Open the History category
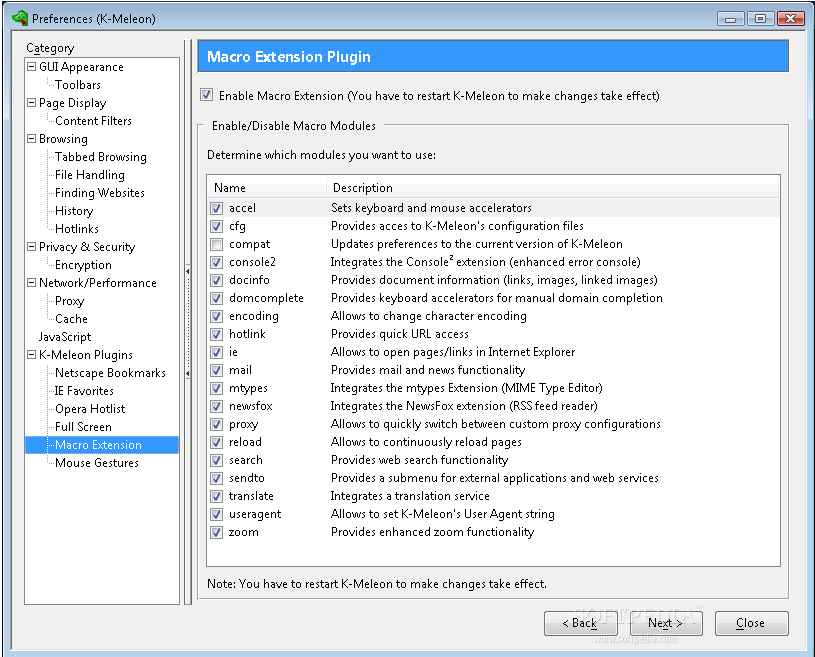This screenshot has height=657, width=815. (74, 211)
